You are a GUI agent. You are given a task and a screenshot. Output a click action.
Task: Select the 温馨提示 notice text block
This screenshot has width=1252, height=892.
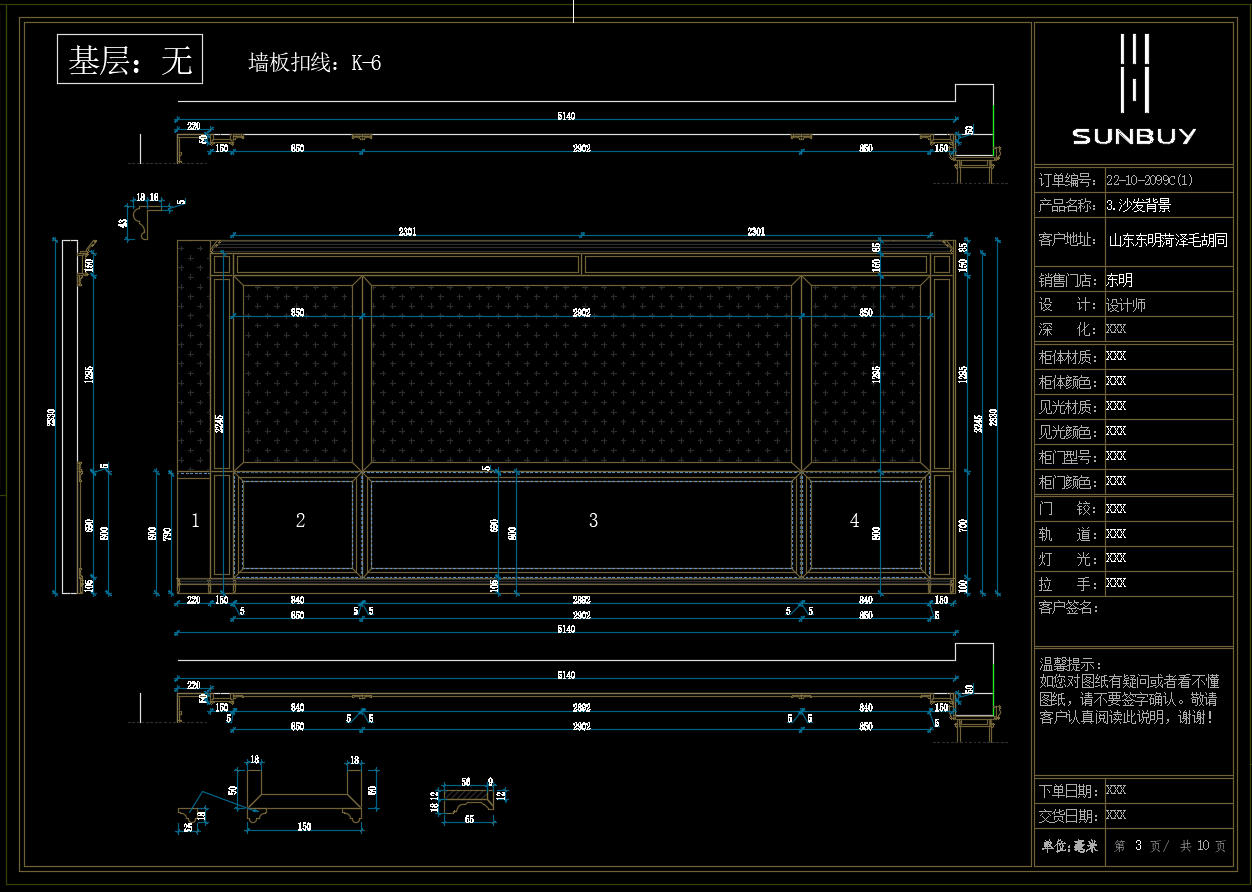(x=1131, y=691)
